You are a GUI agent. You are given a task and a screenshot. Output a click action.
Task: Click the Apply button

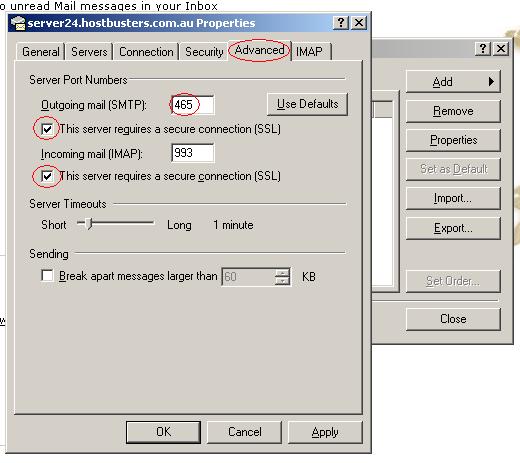(325, 432)
